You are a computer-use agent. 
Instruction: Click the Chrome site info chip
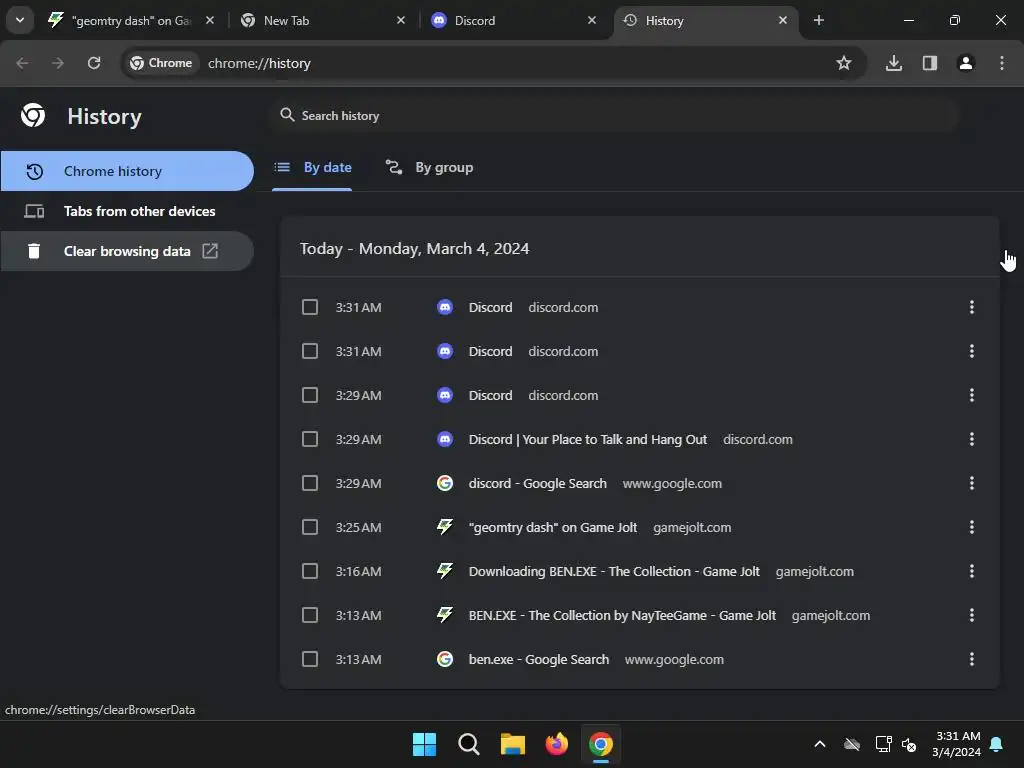point(161,63)
